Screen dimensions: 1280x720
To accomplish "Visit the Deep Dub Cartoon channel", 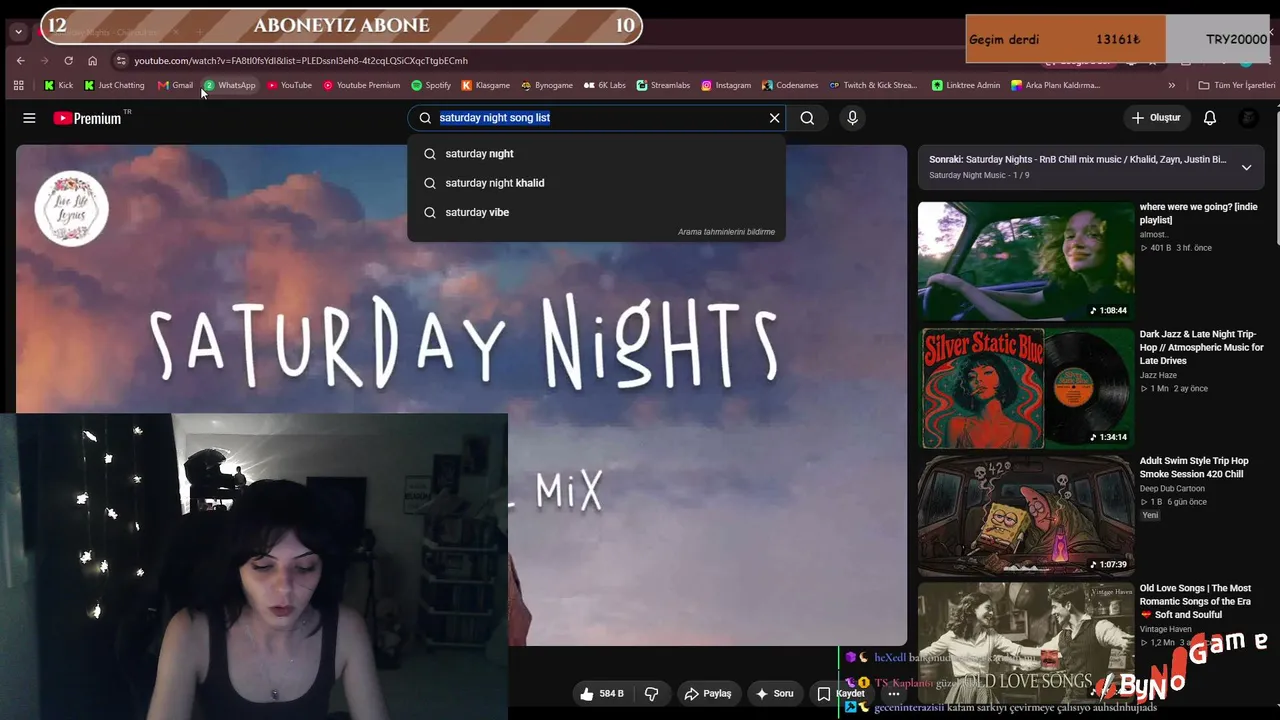I will tap(1172, 489).
